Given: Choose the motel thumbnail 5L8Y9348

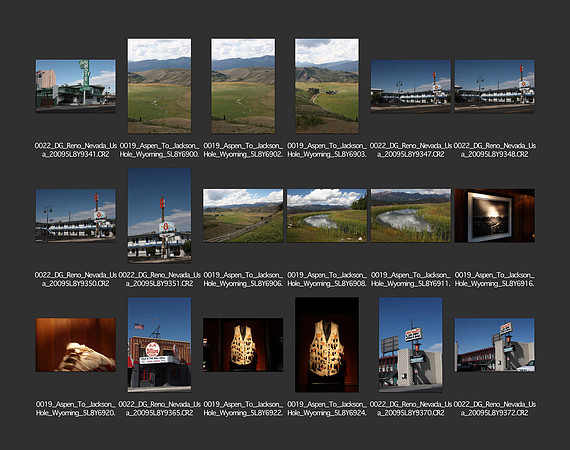Looking at the screenshot, I should [494, 86].
